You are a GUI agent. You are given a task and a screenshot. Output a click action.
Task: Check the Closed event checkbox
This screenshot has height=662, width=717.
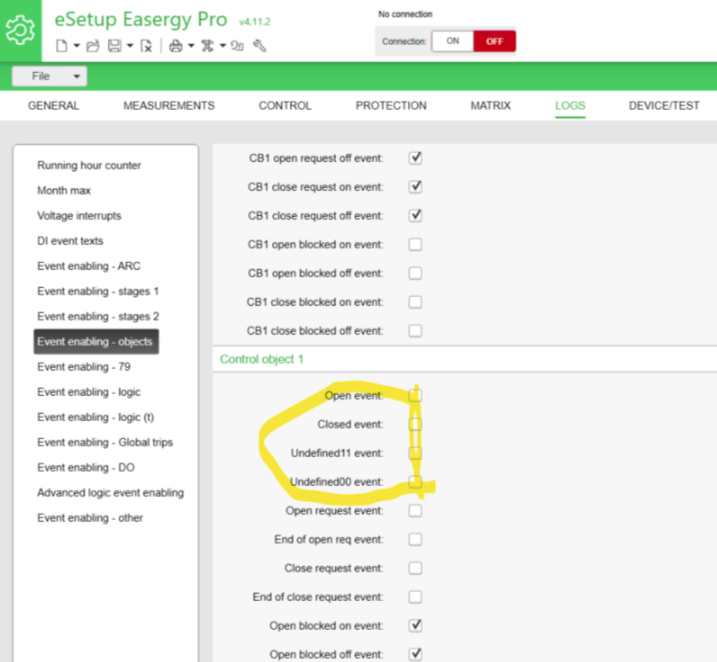click(x=415, y=424)
